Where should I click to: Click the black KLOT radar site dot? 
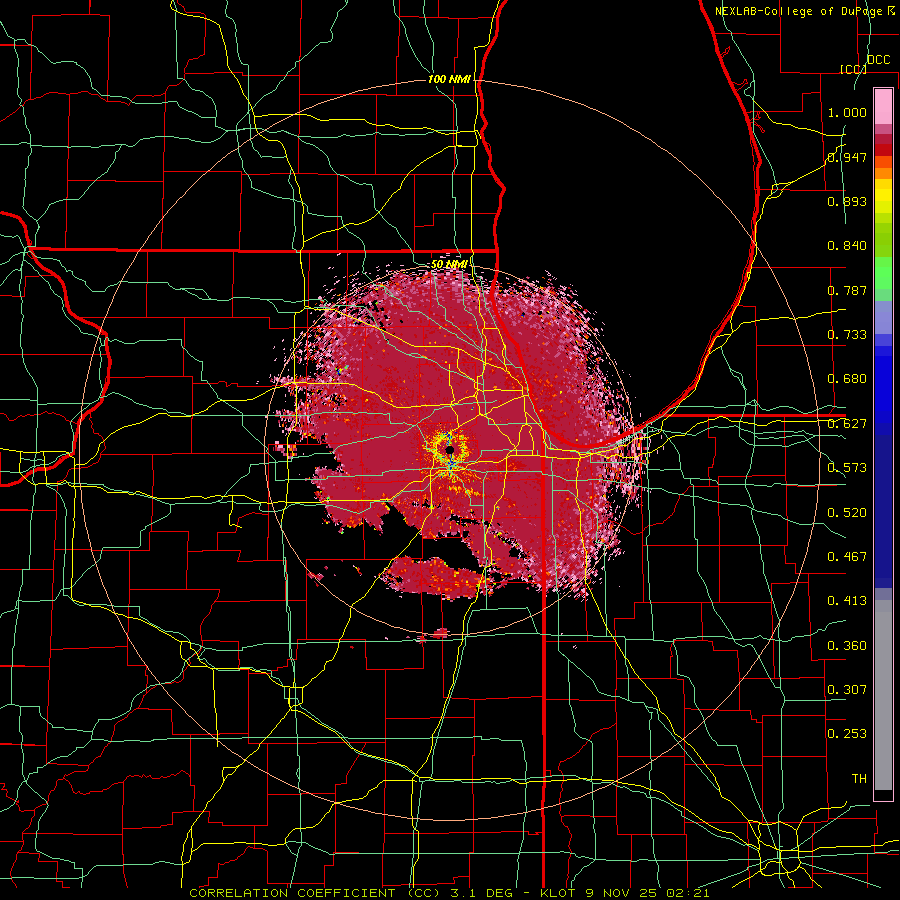coord(451,450)
